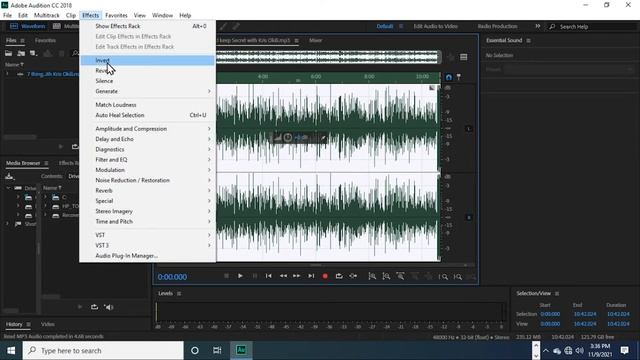Screen dimensions: 640x360
Task: Toggle Skip Selection button in transport
Action: (x=353, y=276)
